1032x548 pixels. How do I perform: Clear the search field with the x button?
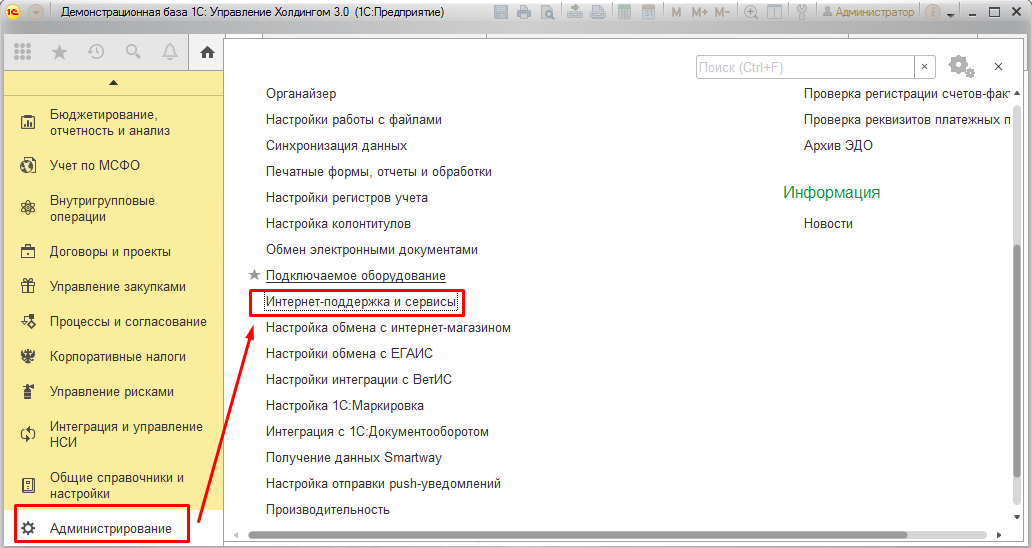[925, 67]
